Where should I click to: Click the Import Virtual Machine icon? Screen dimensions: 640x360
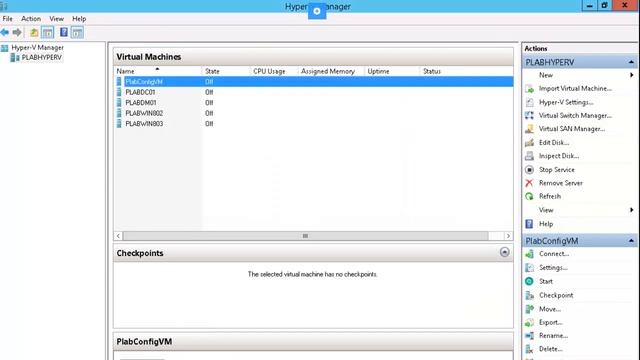tap(529, 89)
